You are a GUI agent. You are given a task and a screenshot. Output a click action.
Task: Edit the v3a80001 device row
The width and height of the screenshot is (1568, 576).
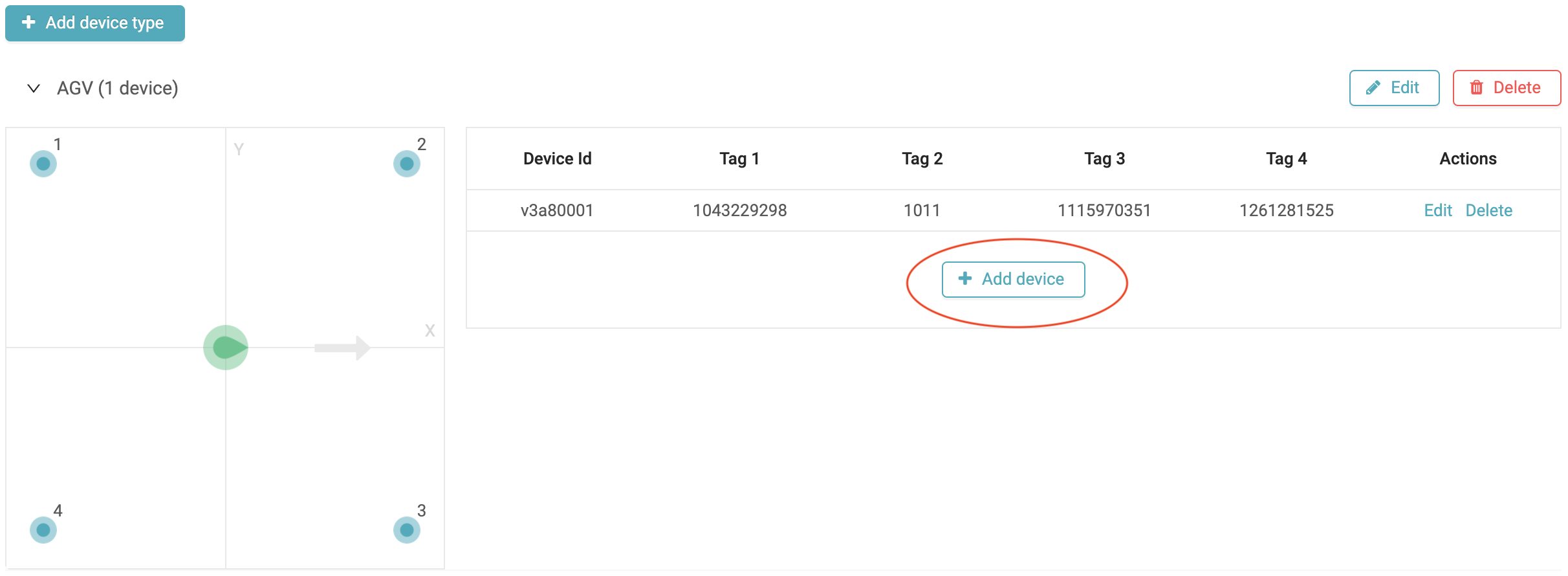(x=1437, y=210)
